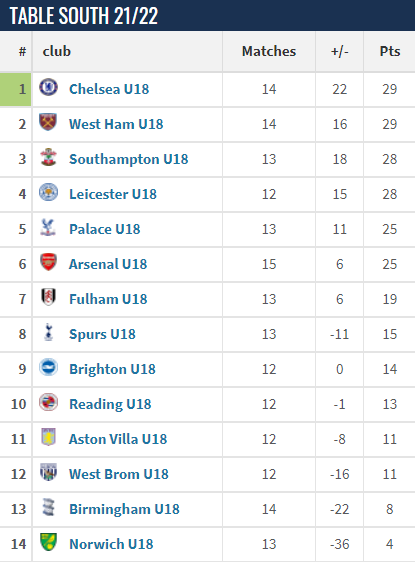Click the West Ham U18 crest icon
Screen dimensions: 415x562
click(x=48, y=122)
